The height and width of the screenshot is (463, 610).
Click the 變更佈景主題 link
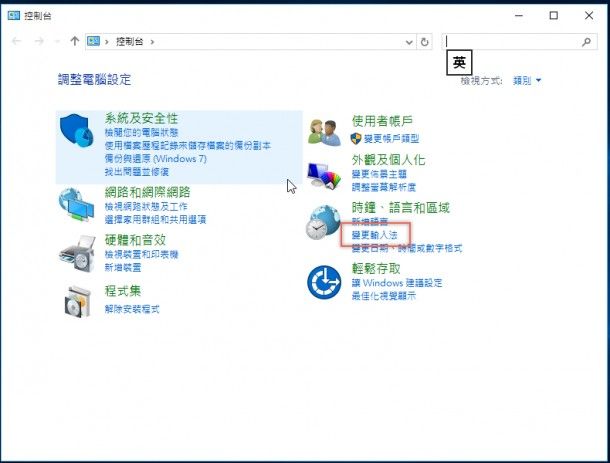click(x=379, y=174)
